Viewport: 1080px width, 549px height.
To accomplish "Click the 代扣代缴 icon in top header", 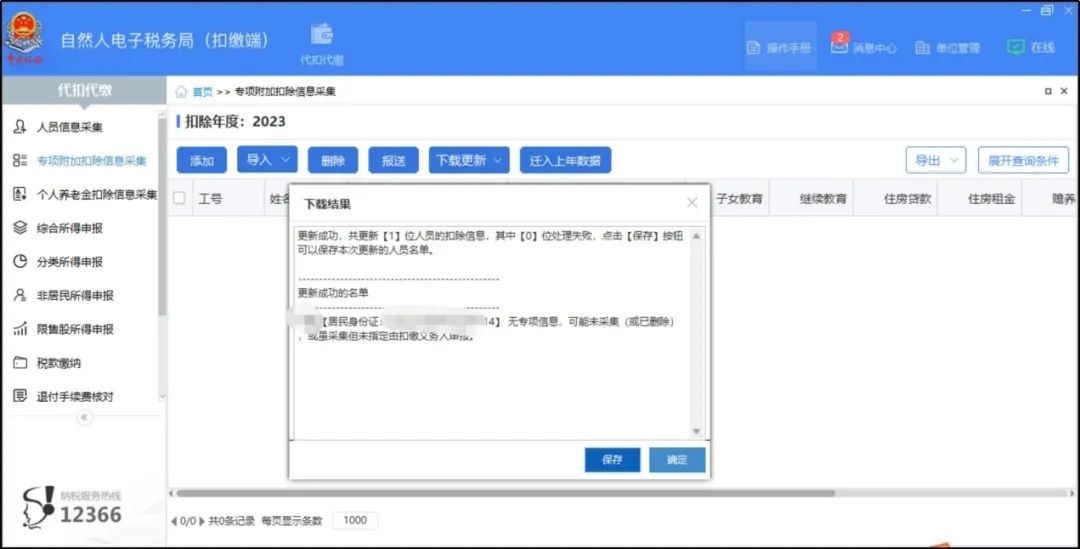I will click(321, 36).
